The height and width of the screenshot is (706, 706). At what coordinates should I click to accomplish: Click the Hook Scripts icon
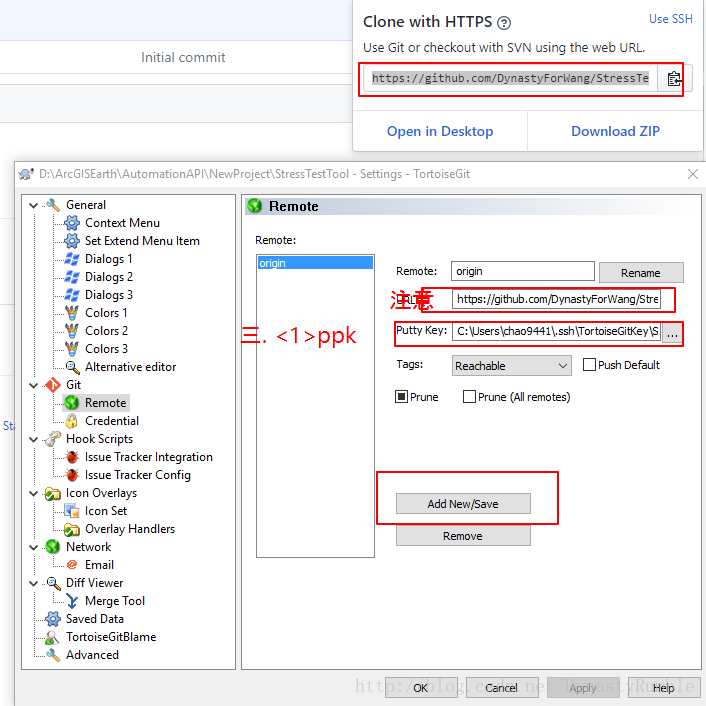(53, 439)
